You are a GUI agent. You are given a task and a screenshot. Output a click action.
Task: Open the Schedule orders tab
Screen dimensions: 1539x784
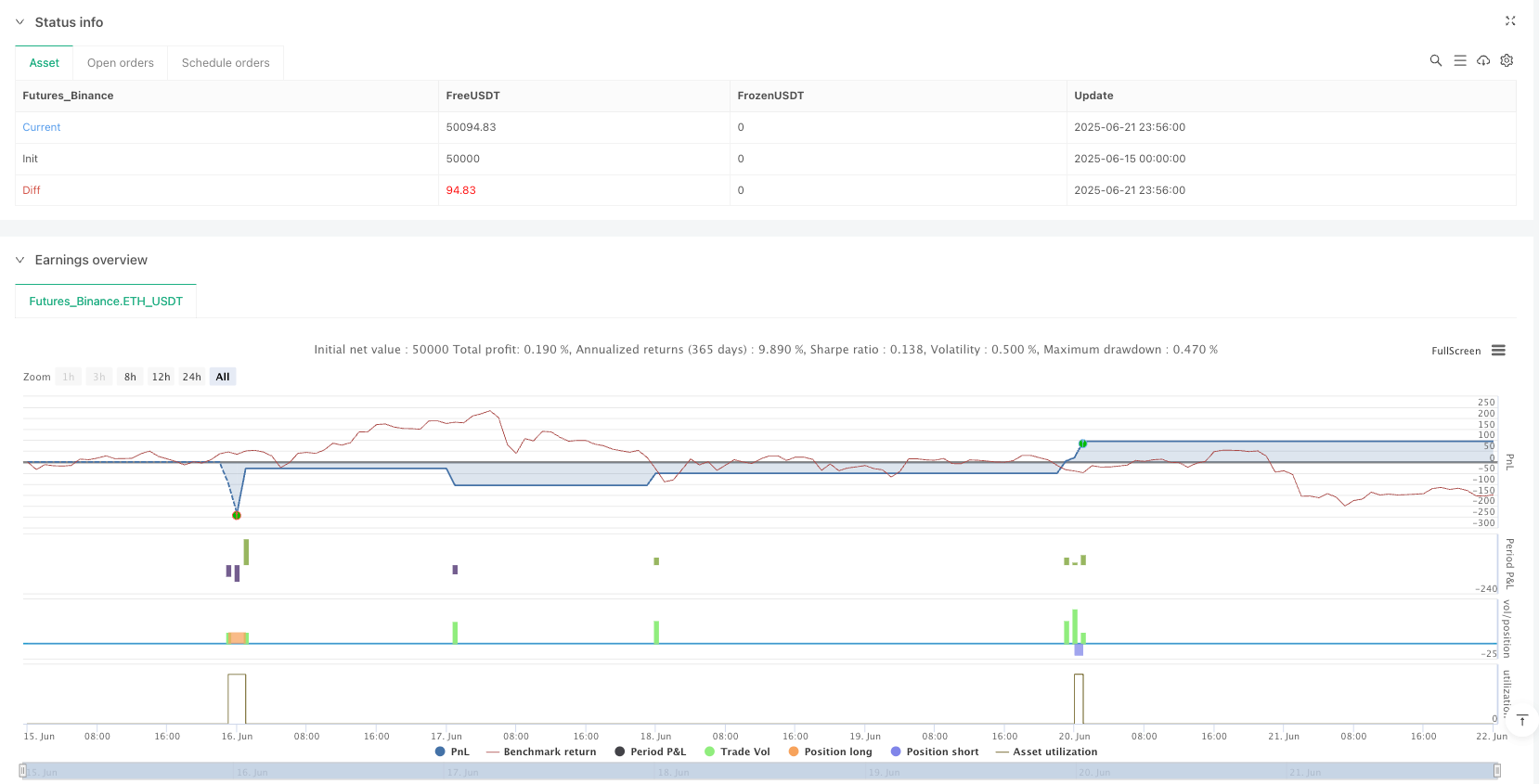[226, 63]
